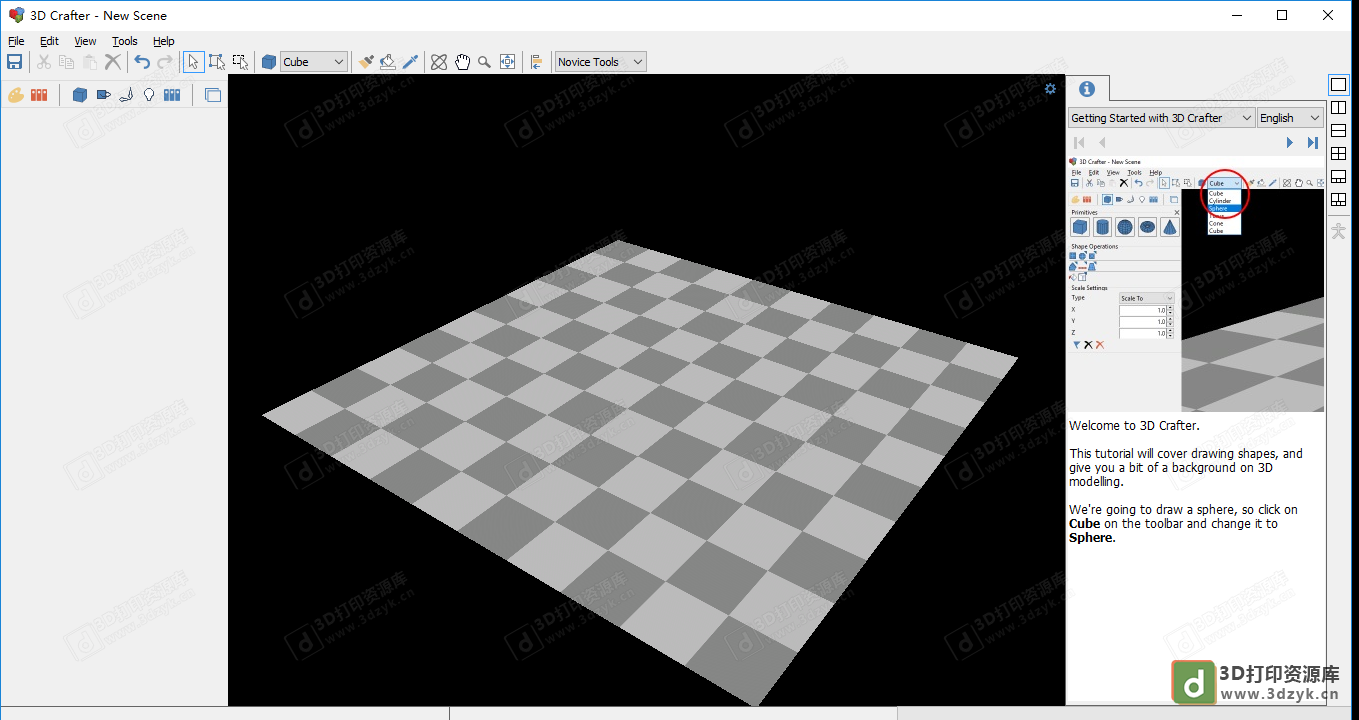Image resolution: width=1359 pixels, height=720 pixels.
Task: Click the Delete X icon
Action: (x=113, y=62)
